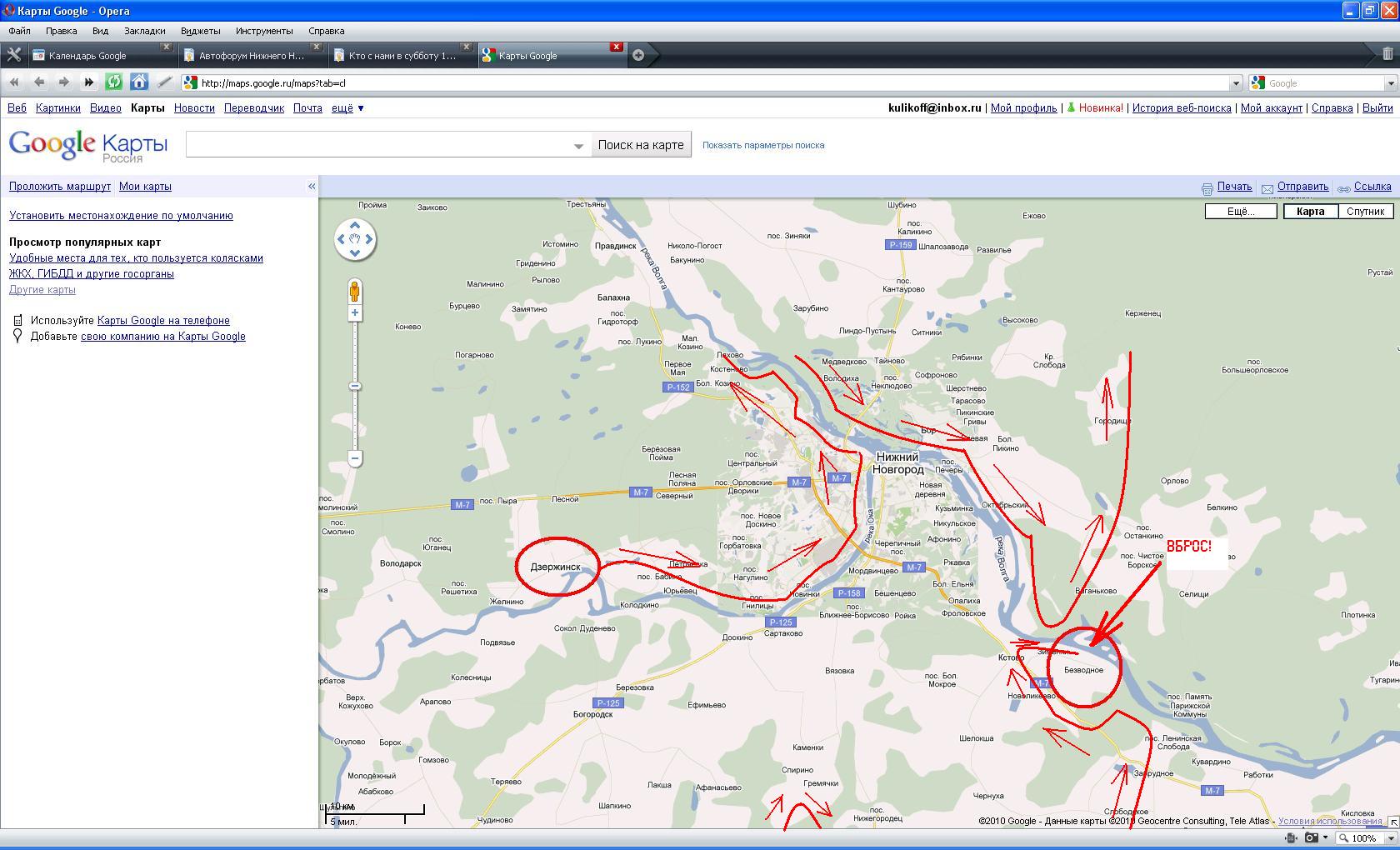Close the Кто с нами в субботу tab
Image resolution: width=1400 pixels, height=850 pixels.
click(466, 47)
